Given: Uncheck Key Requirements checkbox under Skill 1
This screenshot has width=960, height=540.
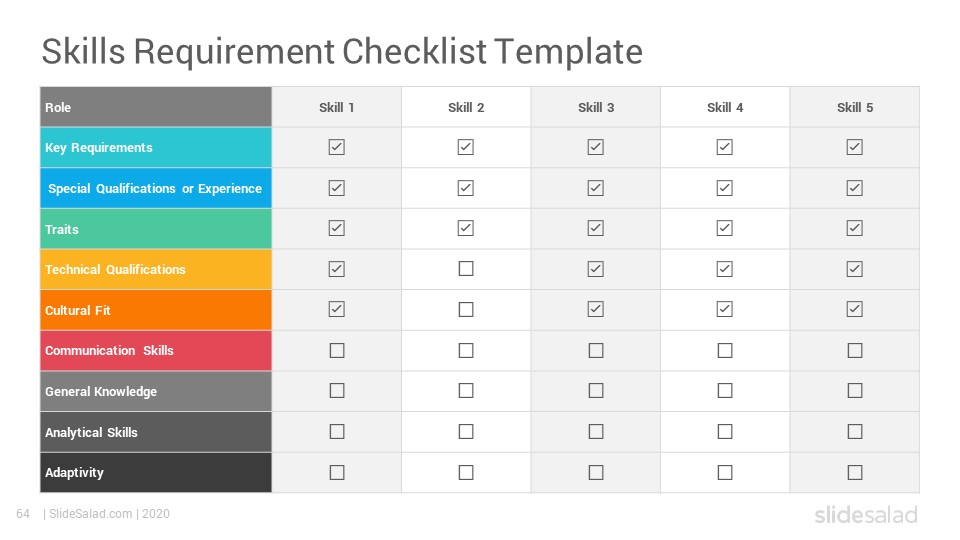Looking at the screenshot, I should 337,147.
